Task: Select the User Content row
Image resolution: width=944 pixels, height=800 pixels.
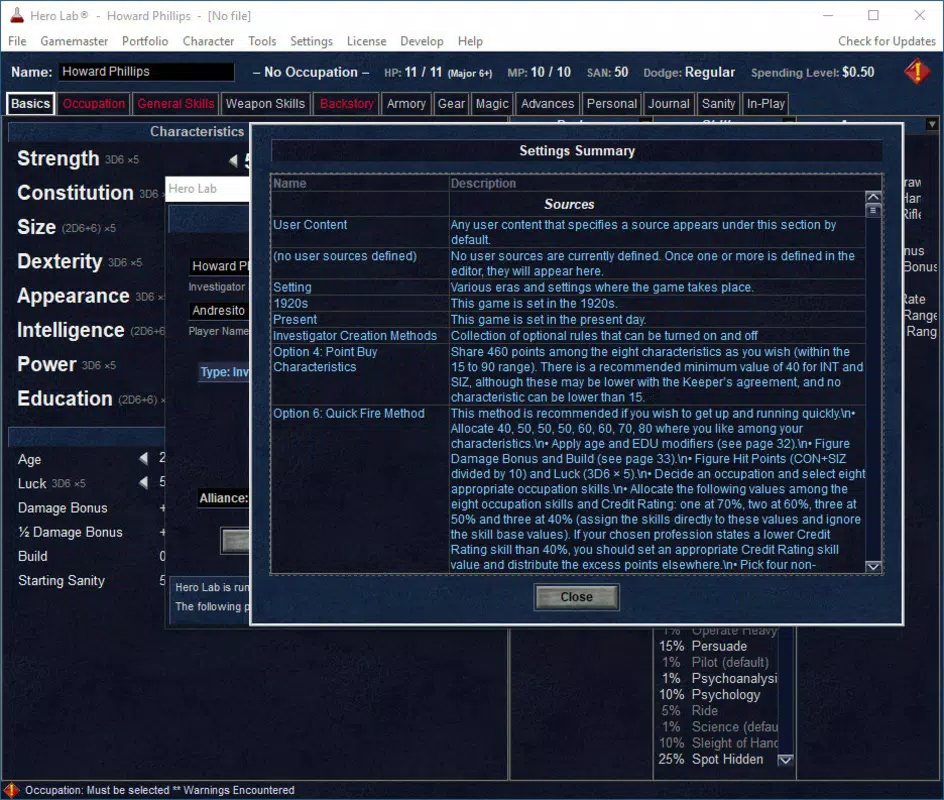Action: [x=568, y=232]
